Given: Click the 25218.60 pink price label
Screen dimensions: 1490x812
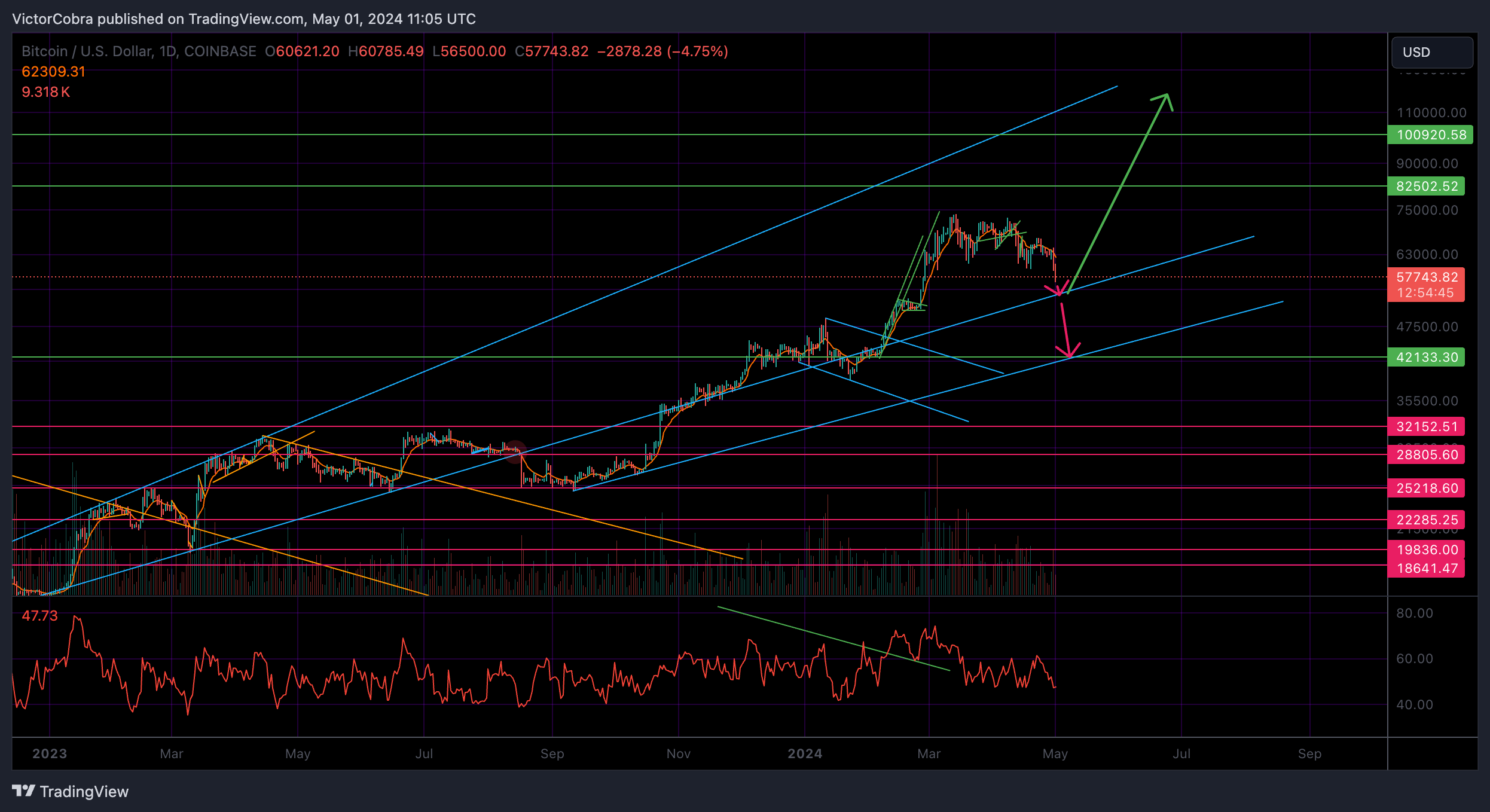Looking at the screenshot, I should [x=1426, y=488].
